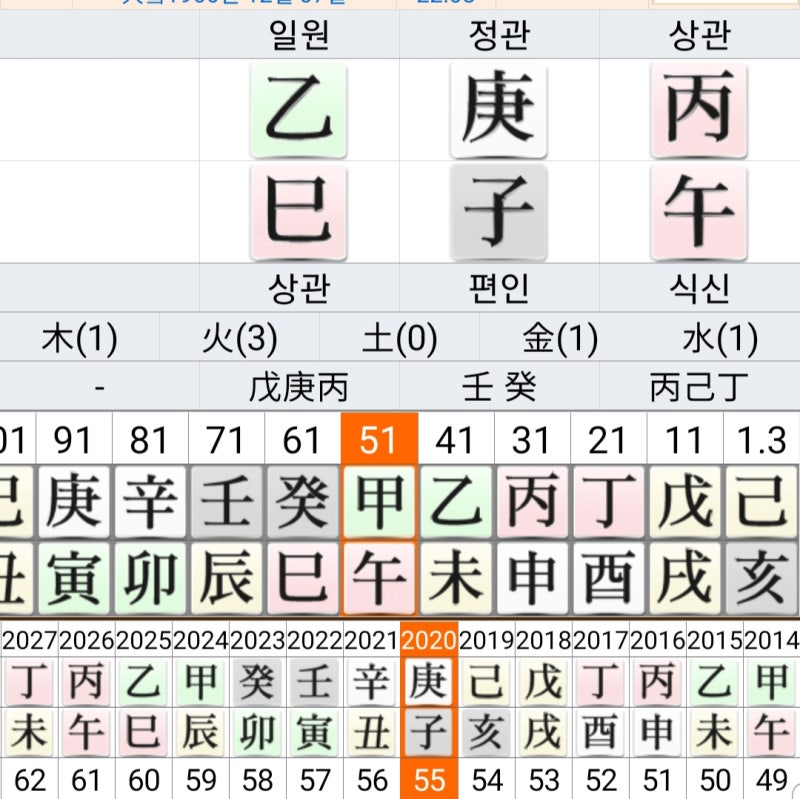
Task: Select the 정관 header label
Action: pos(499,35)
